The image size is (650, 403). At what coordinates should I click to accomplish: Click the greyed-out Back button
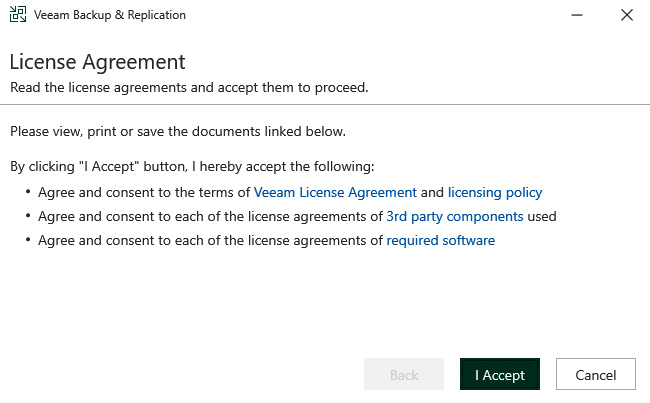point(404,374)
